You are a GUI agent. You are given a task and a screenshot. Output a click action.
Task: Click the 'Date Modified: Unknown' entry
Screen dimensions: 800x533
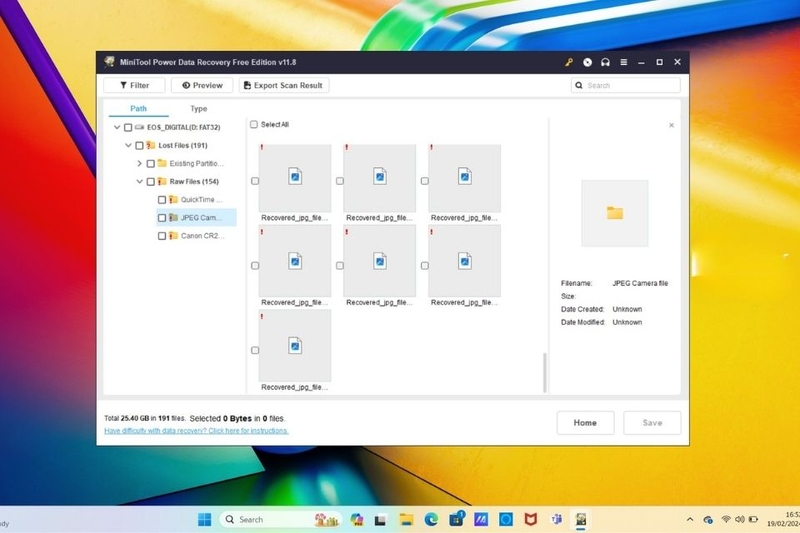(x=602, y=322)
